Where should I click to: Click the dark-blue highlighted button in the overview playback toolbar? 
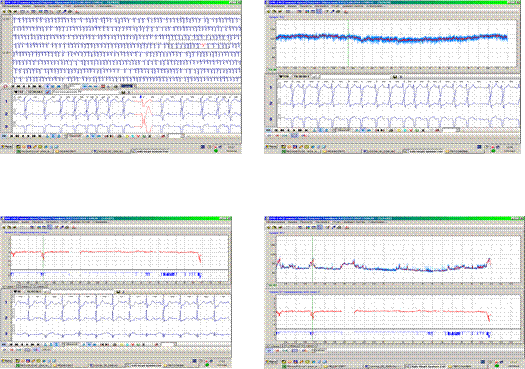pos(127,86)
